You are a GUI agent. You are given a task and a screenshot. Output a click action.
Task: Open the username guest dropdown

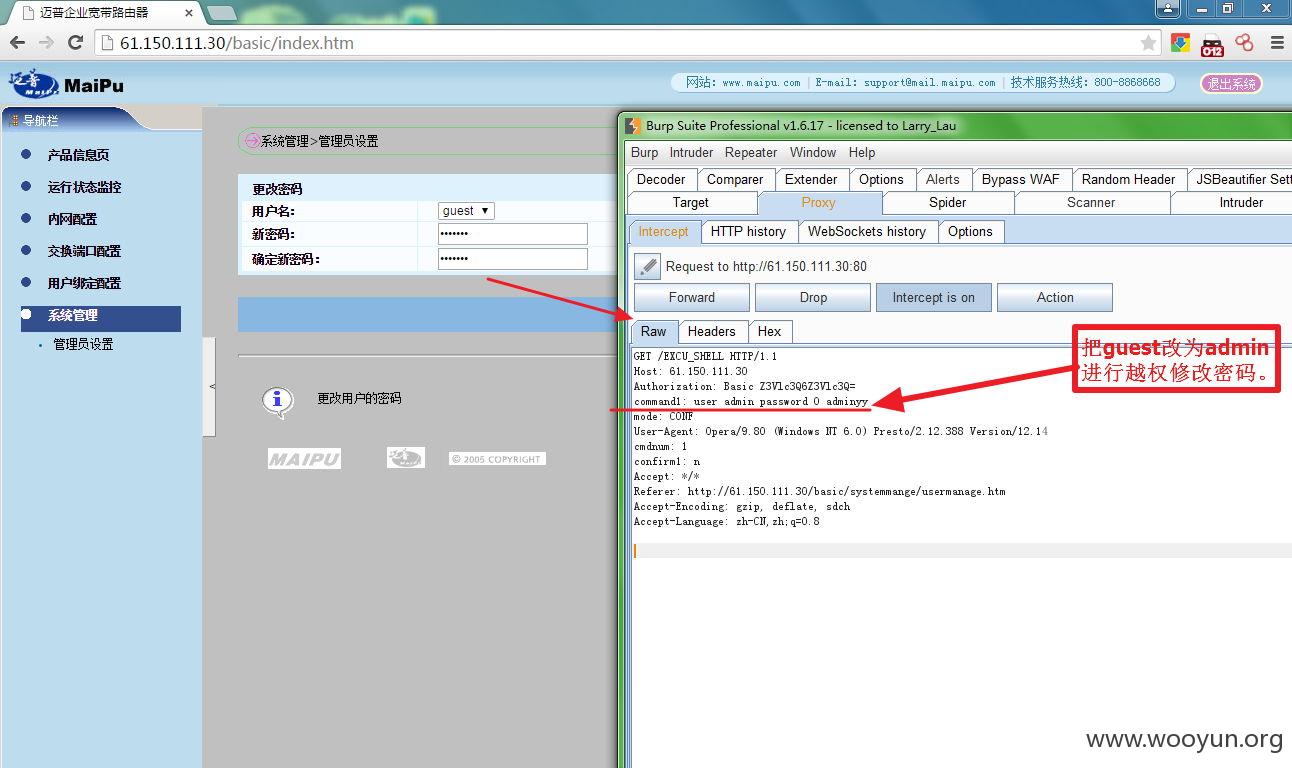point(466,211)
